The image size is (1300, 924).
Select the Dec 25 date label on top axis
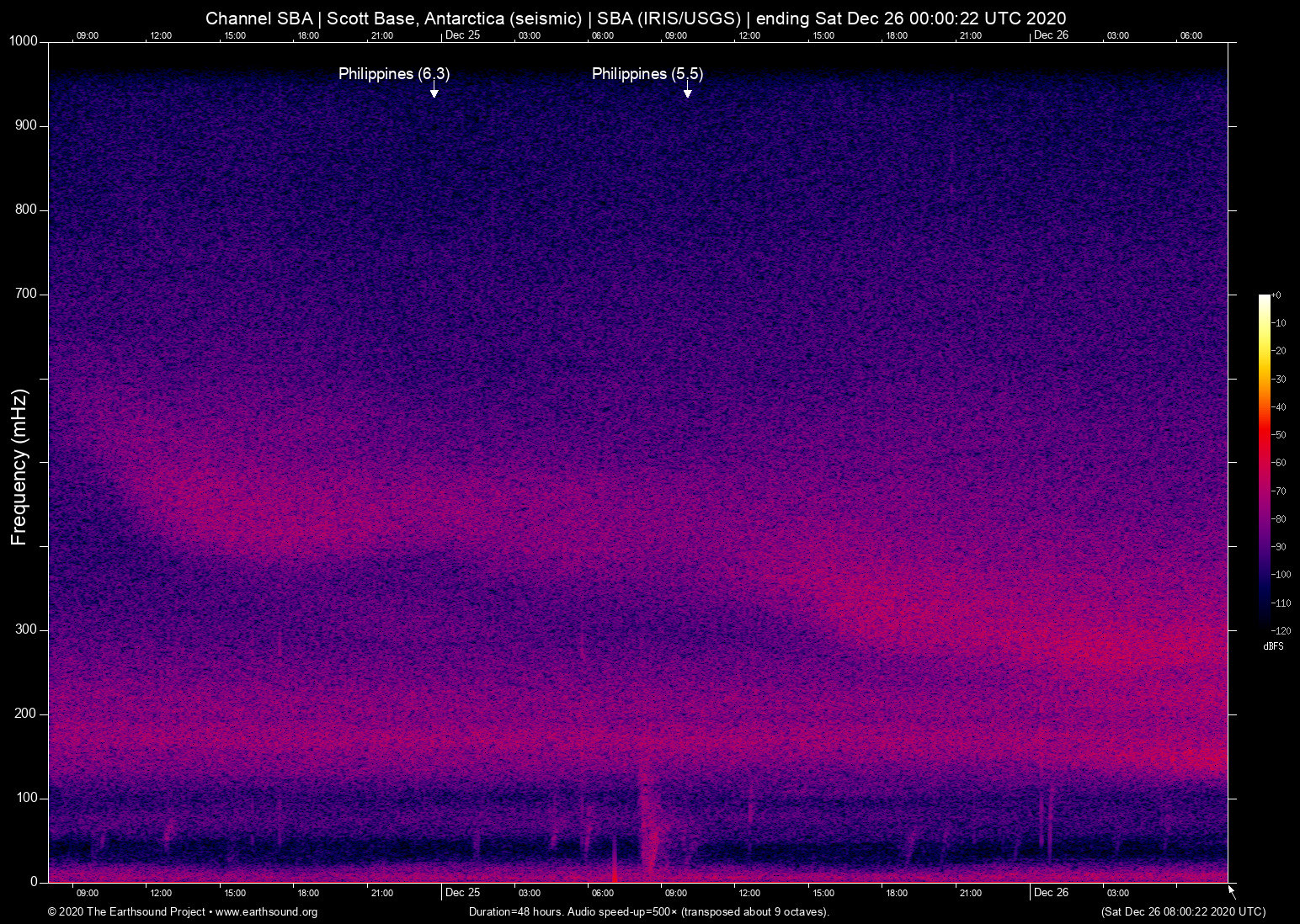(462, 35)
